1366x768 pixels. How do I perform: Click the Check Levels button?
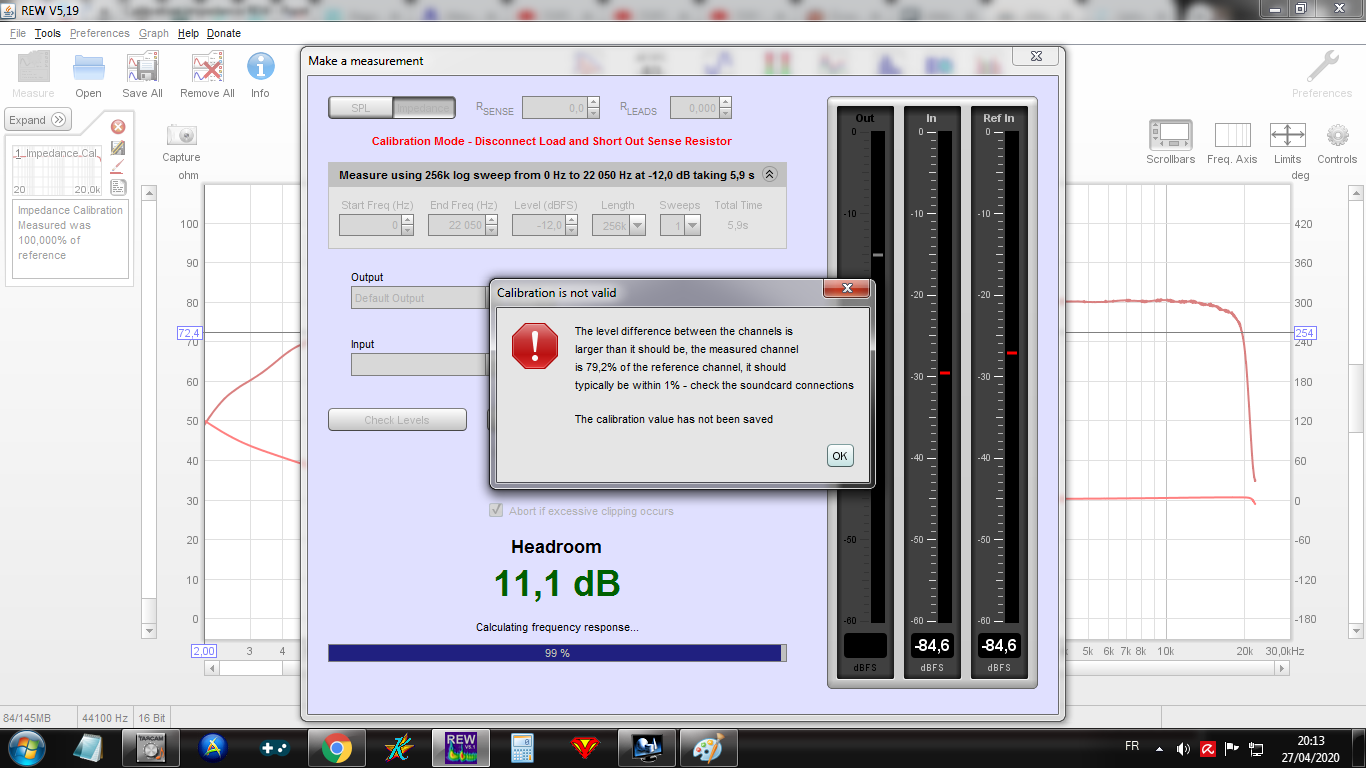click(397, 420)
